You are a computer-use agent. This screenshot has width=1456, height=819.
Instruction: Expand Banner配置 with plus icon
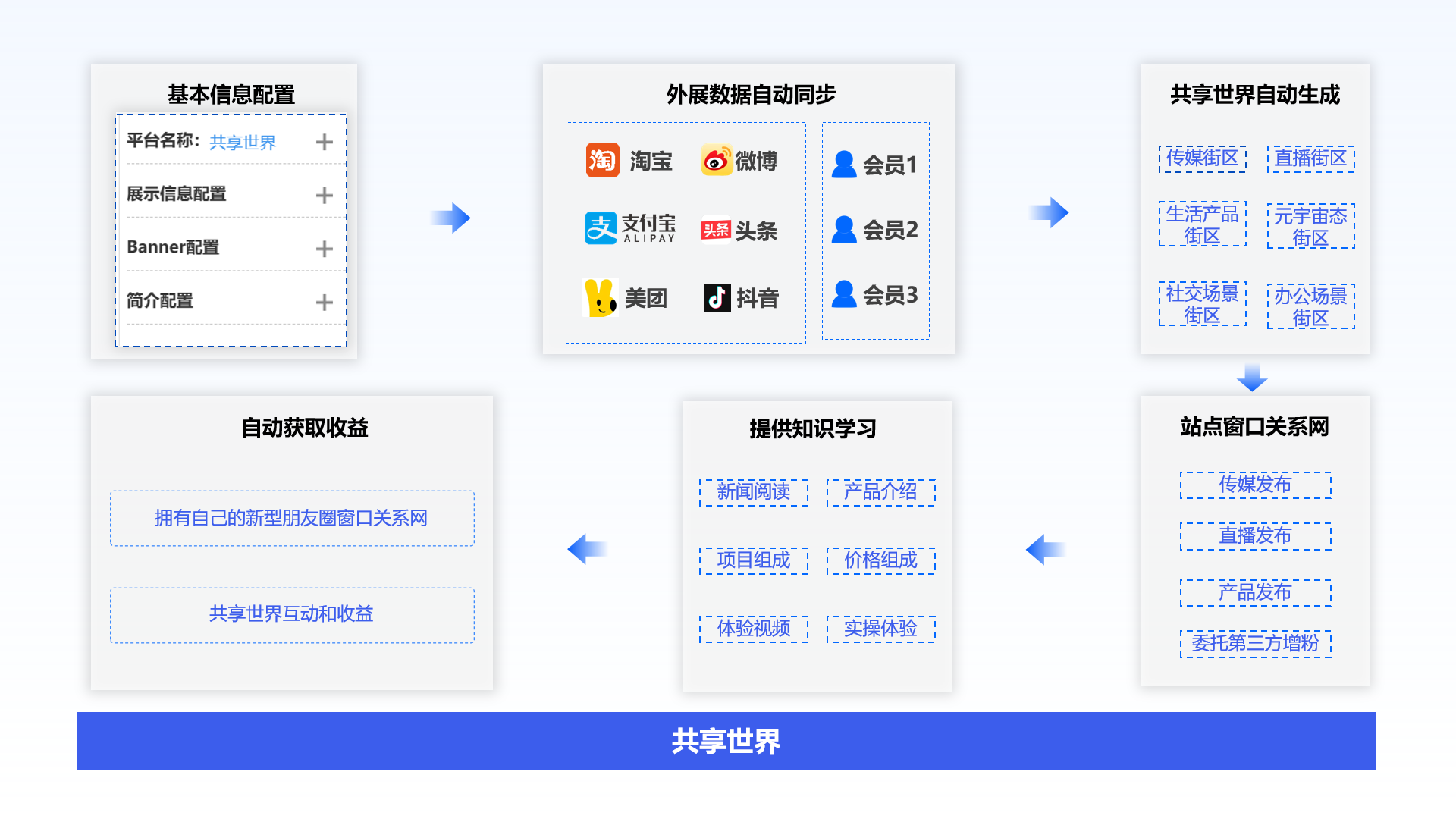coord(324,249)
